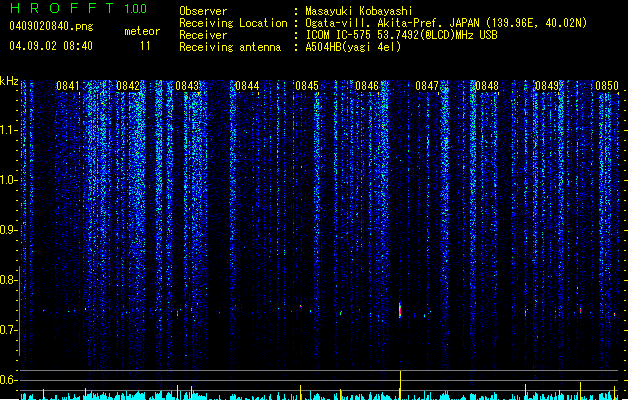
Task: Click the 0842 time marker
Action: tap(128, 86)
